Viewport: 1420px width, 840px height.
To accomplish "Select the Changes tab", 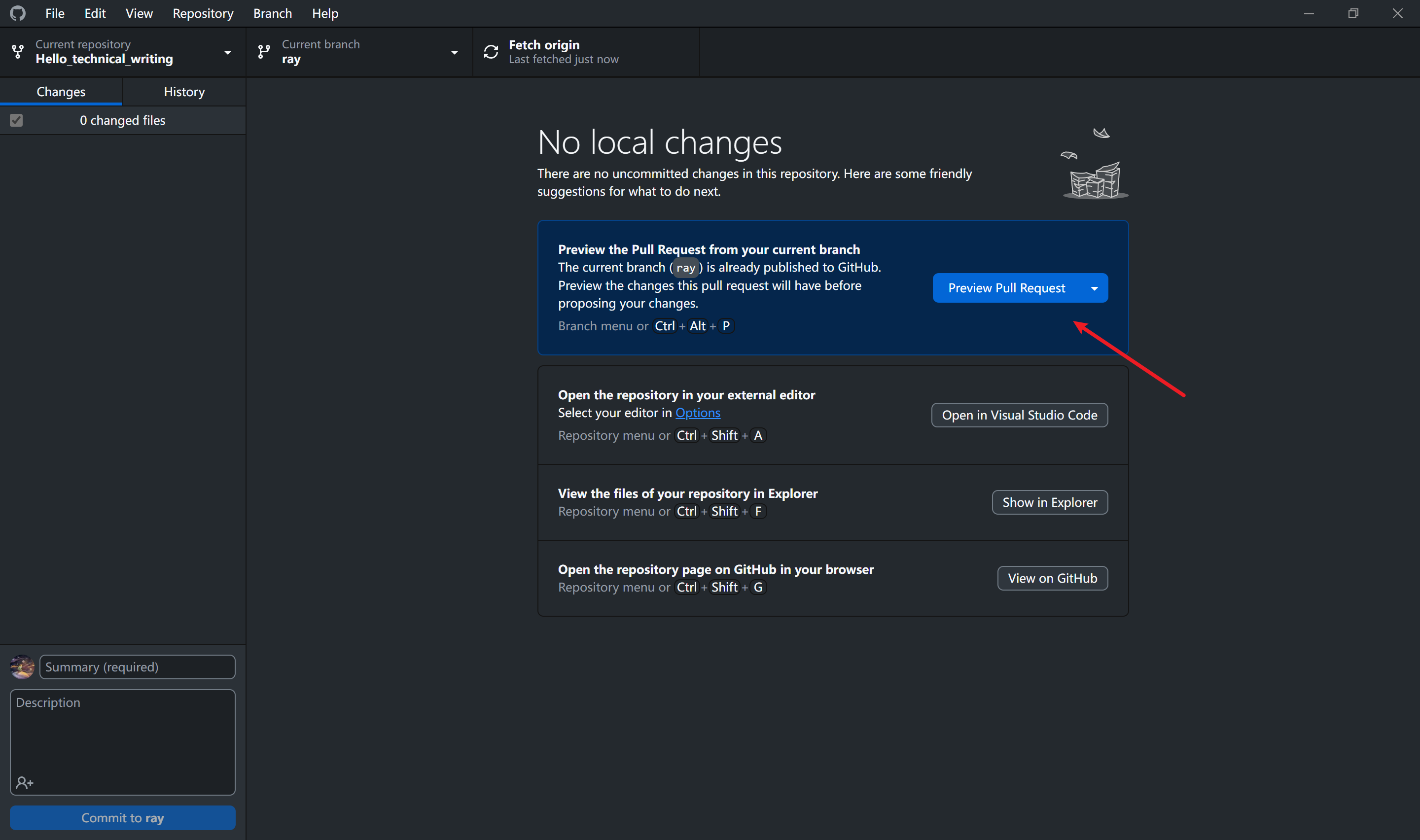I will (61, 92).
